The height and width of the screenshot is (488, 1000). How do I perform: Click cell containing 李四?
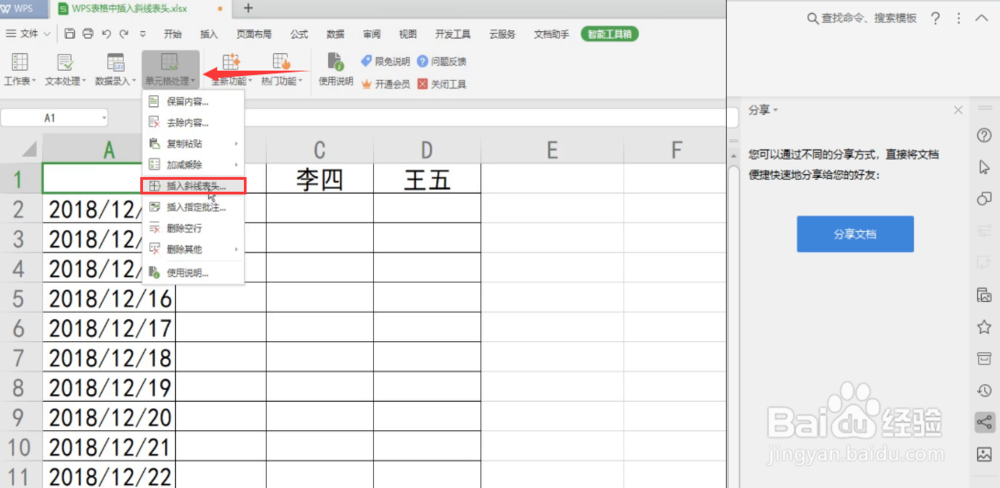click(320, 180)
